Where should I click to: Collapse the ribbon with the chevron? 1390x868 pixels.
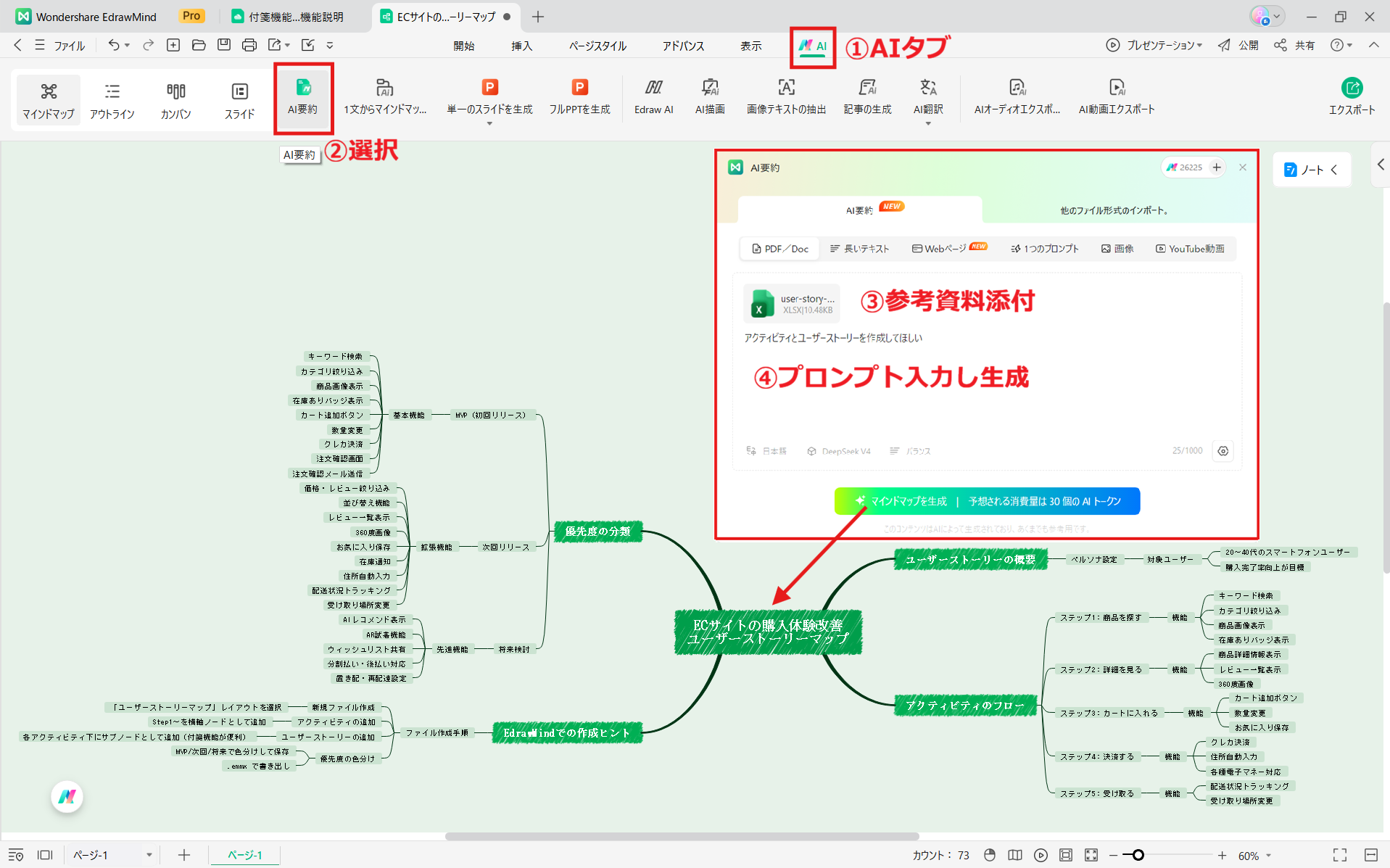tap(1374, 45)
